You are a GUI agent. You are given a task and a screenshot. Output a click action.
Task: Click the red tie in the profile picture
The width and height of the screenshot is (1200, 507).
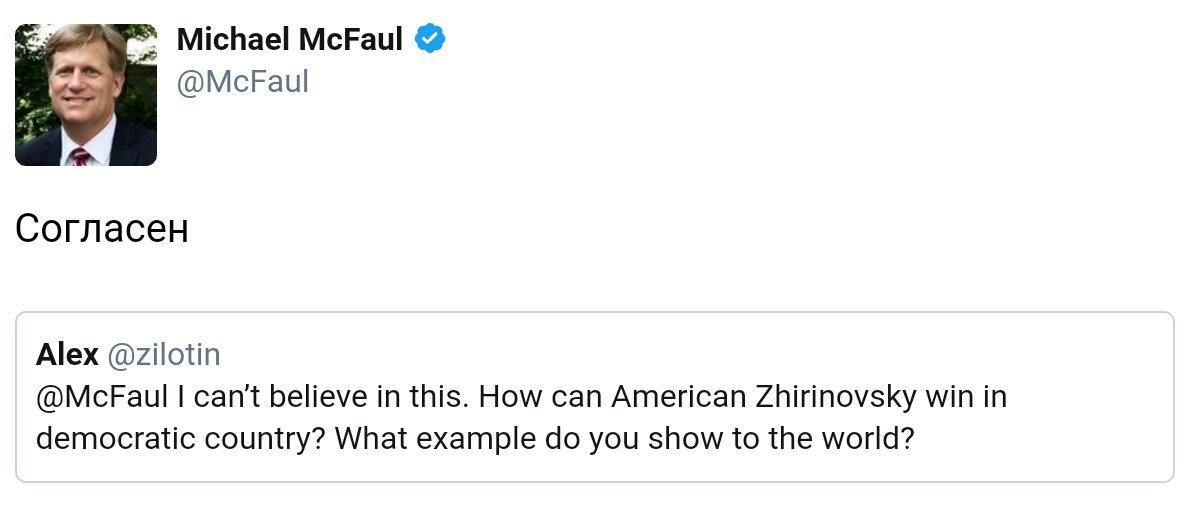coord(80,156)
